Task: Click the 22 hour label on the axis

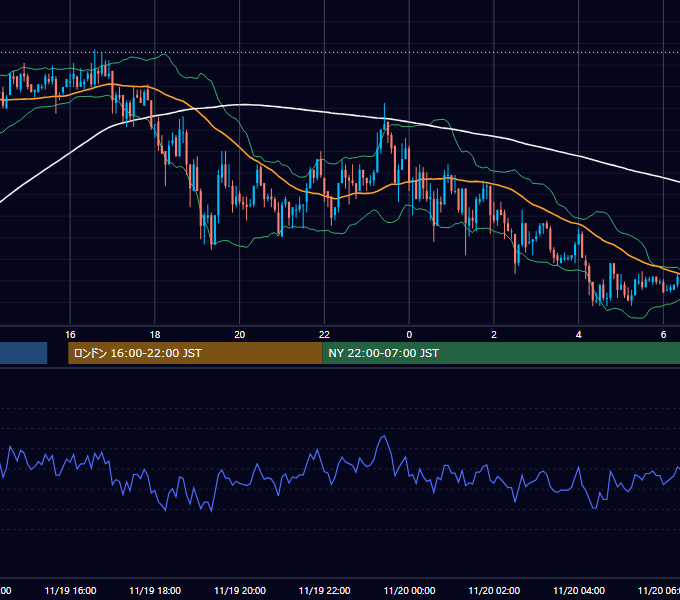Action: [x=324, y=334]
